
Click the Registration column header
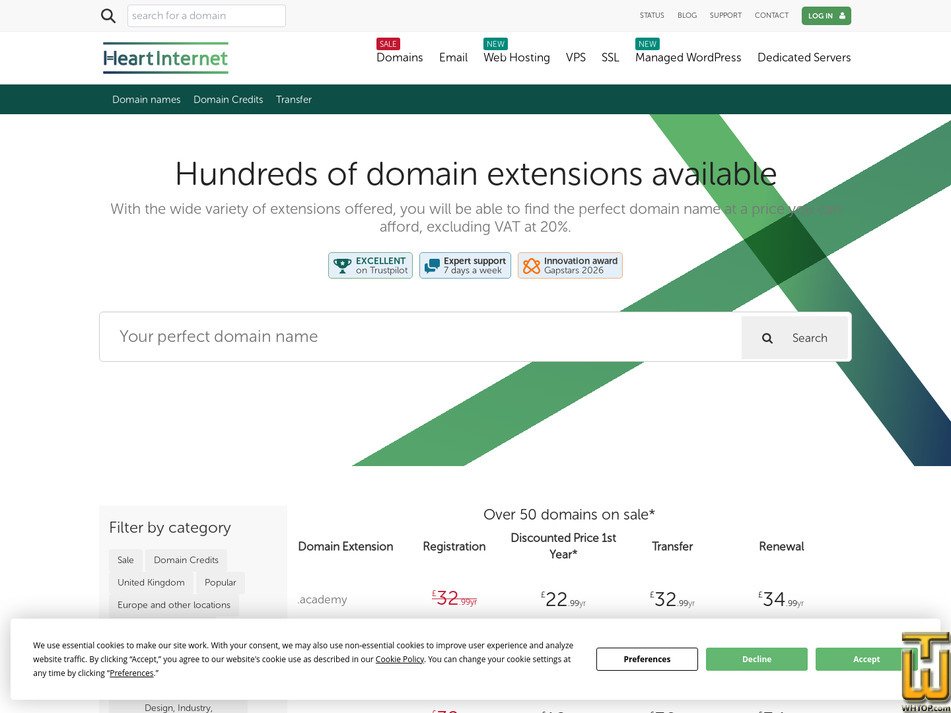coord(454,546)
